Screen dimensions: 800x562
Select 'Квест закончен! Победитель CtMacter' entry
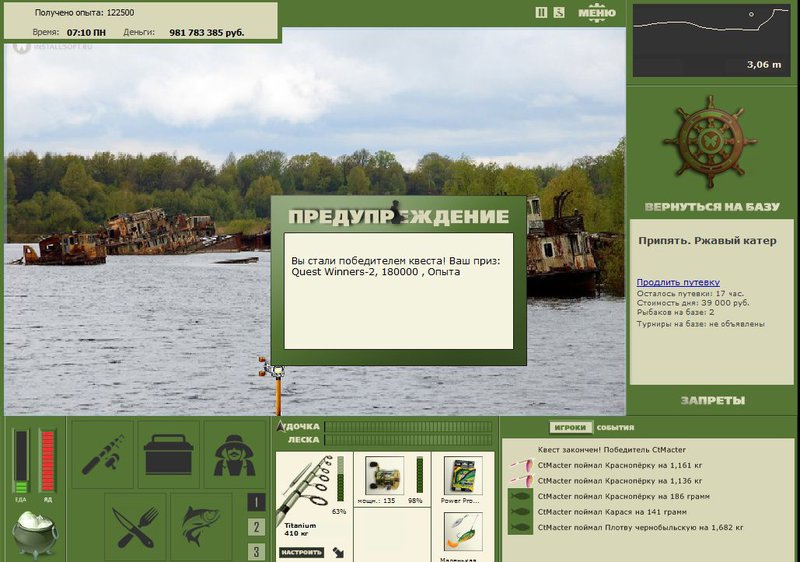point(612,450)
